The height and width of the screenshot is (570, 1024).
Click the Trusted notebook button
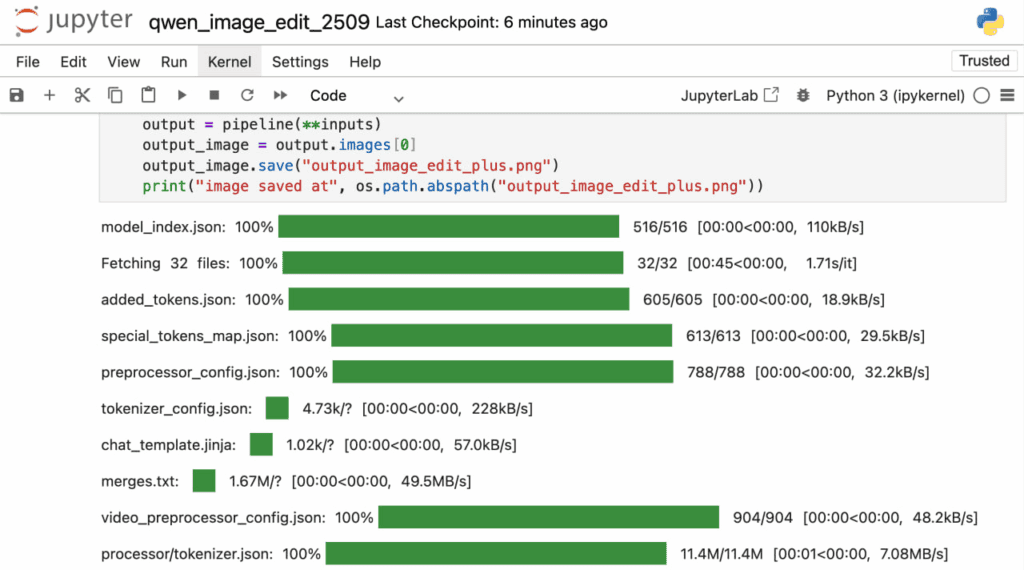(984, 61)
